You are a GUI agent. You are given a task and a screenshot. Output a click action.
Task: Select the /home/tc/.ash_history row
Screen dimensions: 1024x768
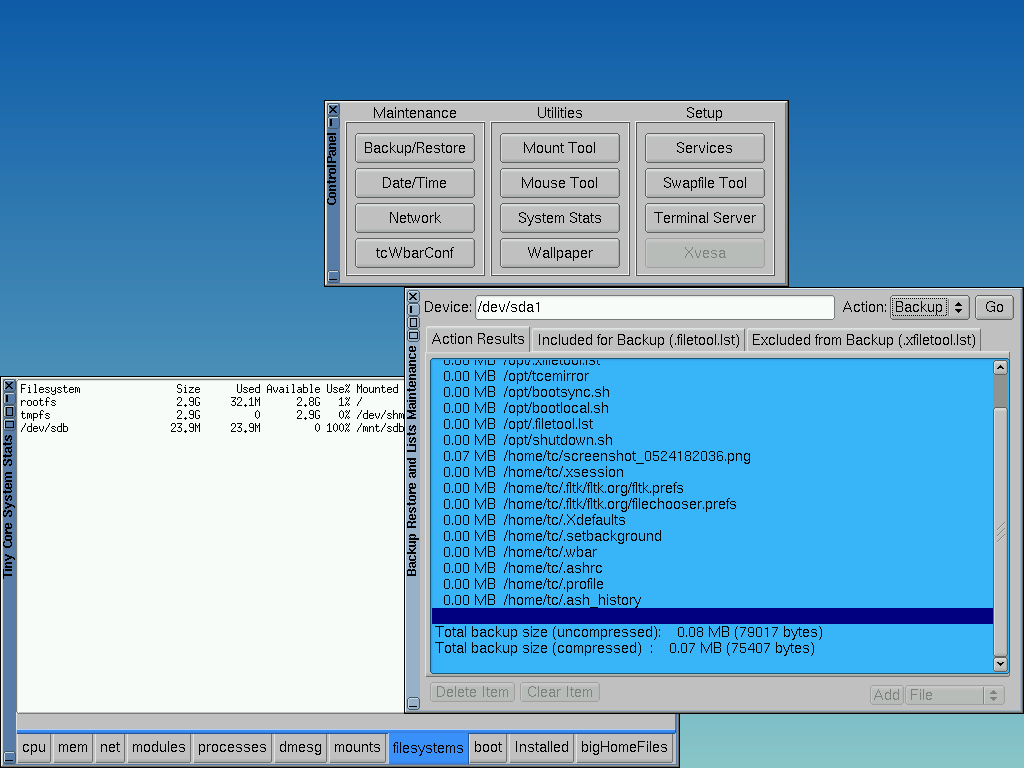click(x=712, y=600)
